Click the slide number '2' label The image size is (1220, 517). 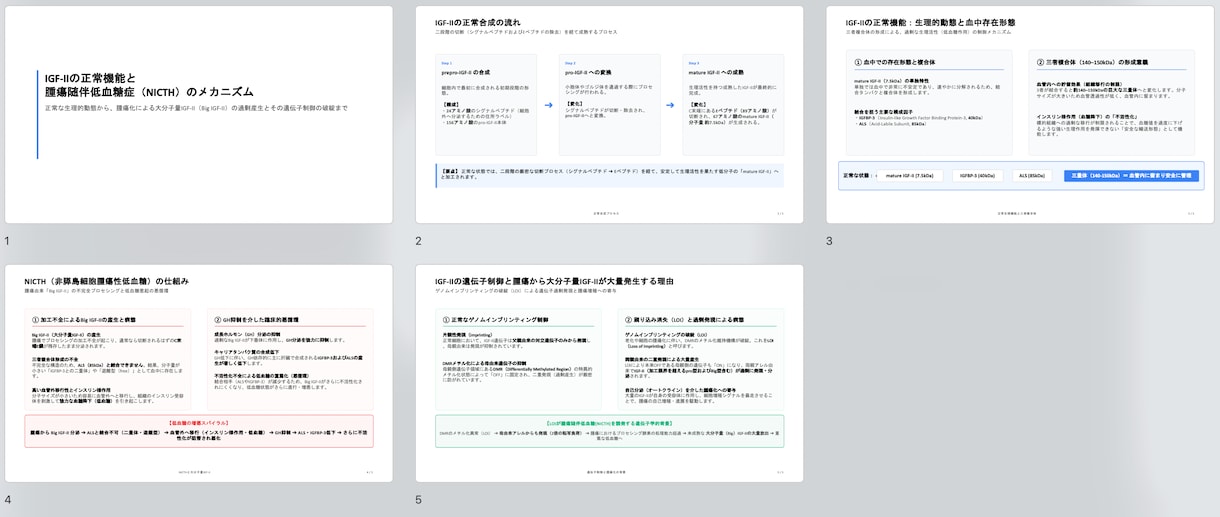click(418, 241)
